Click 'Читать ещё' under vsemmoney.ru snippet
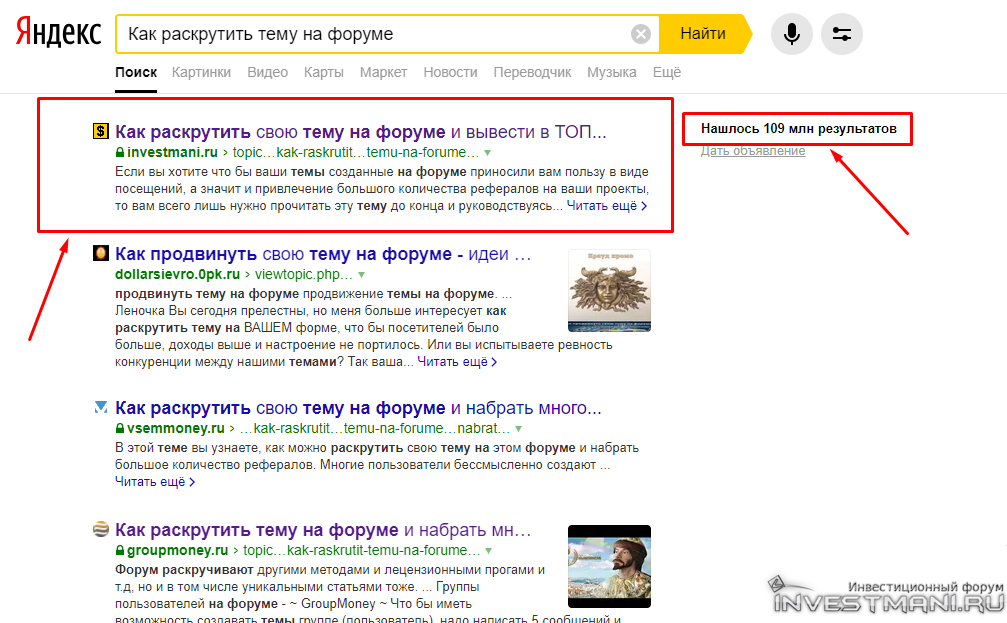Image resolution: width=1007 pixels, height=623 pixels. click(155, 481)
